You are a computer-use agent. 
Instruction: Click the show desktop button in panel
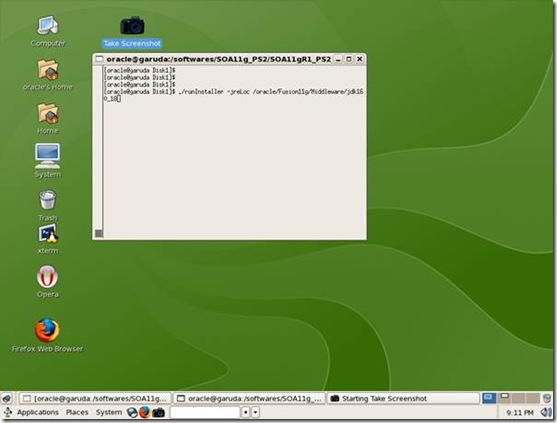tap(7, 398)
